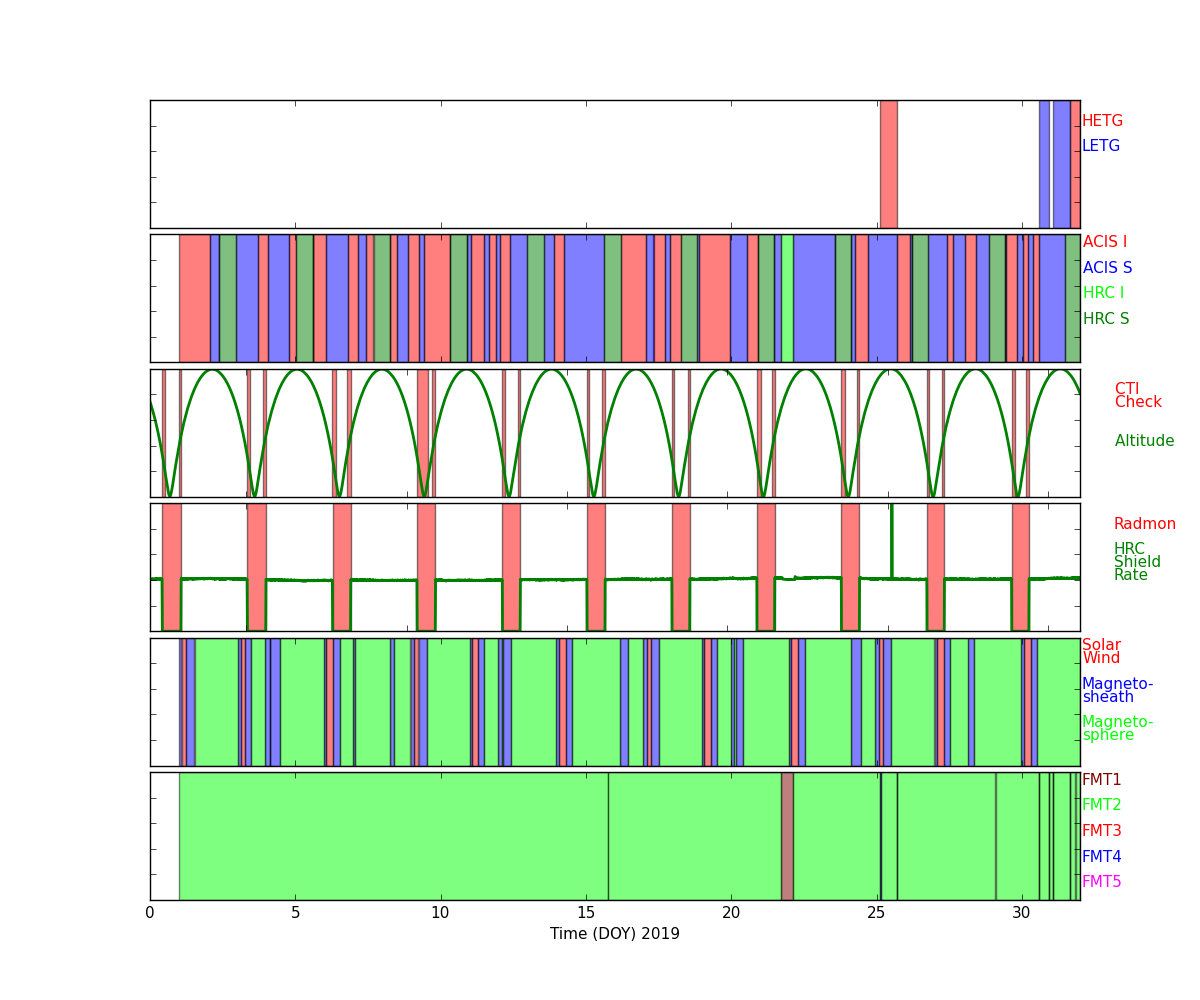Click the HETG legend label

1102,121
